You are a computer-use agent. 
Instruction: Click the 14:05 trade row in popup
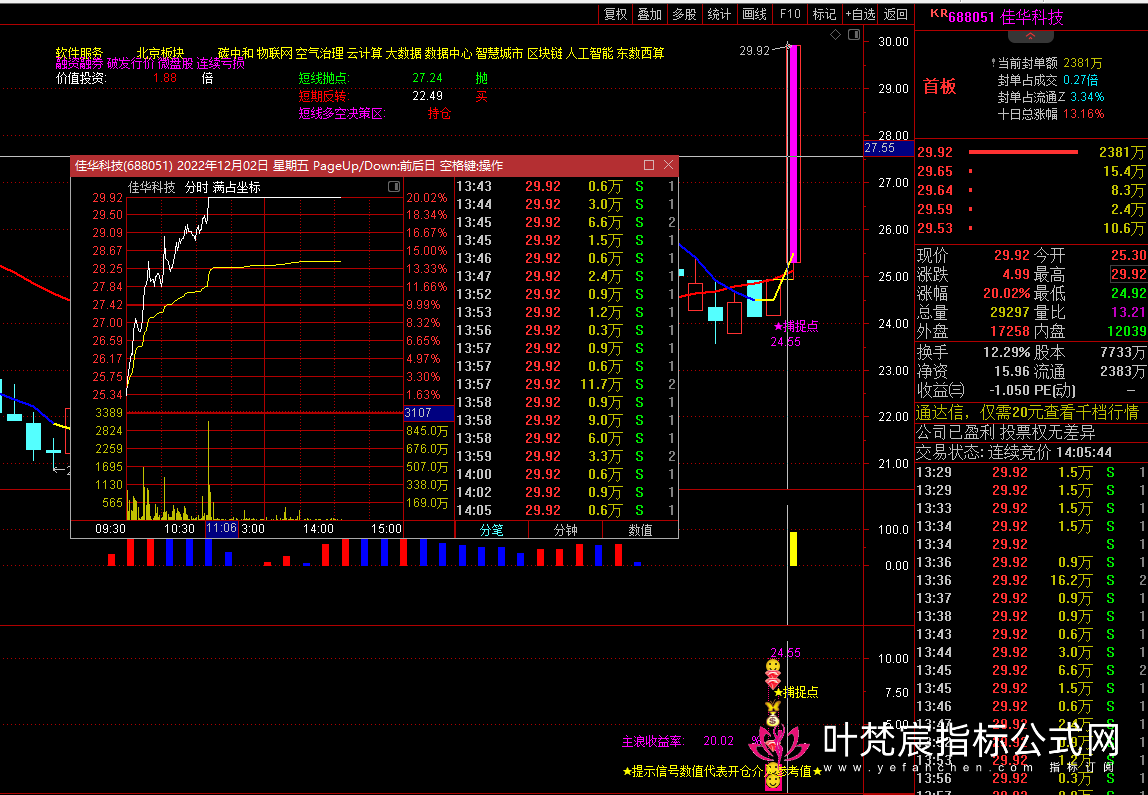point(566,510)
